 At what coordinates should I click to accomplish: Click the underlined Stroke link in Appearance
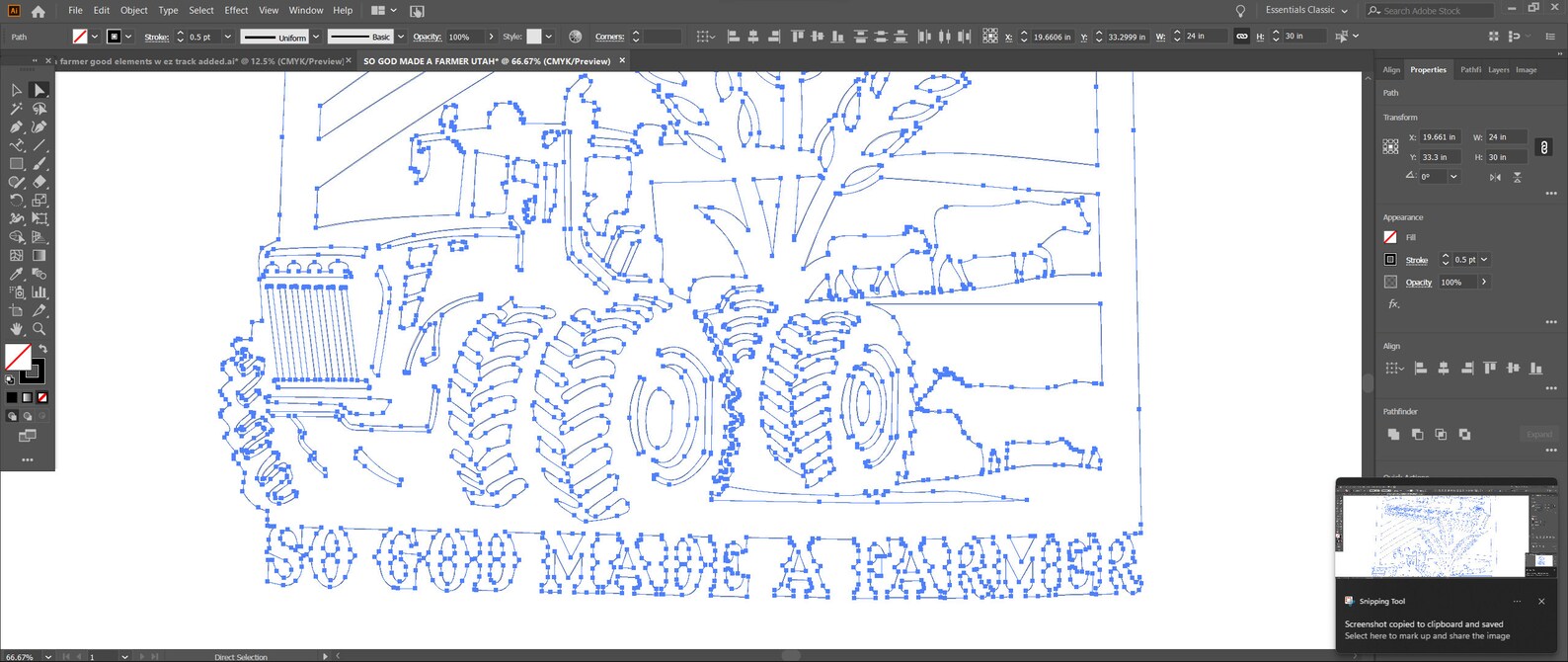[1416, 260]
